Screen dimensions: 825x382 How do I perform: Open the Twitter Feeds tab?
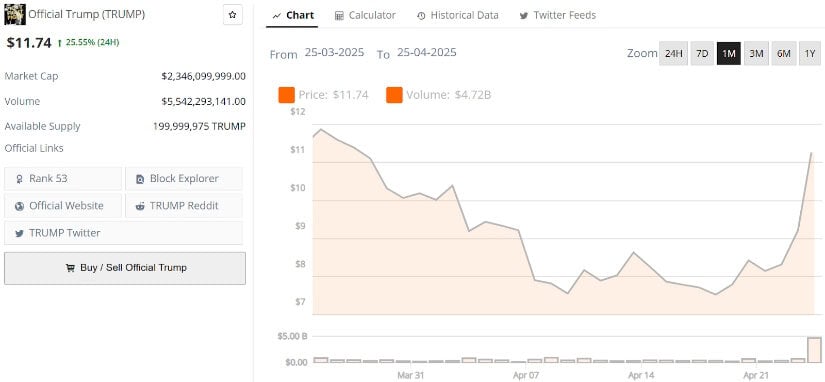pyautogui.click(x=558, y=15)
